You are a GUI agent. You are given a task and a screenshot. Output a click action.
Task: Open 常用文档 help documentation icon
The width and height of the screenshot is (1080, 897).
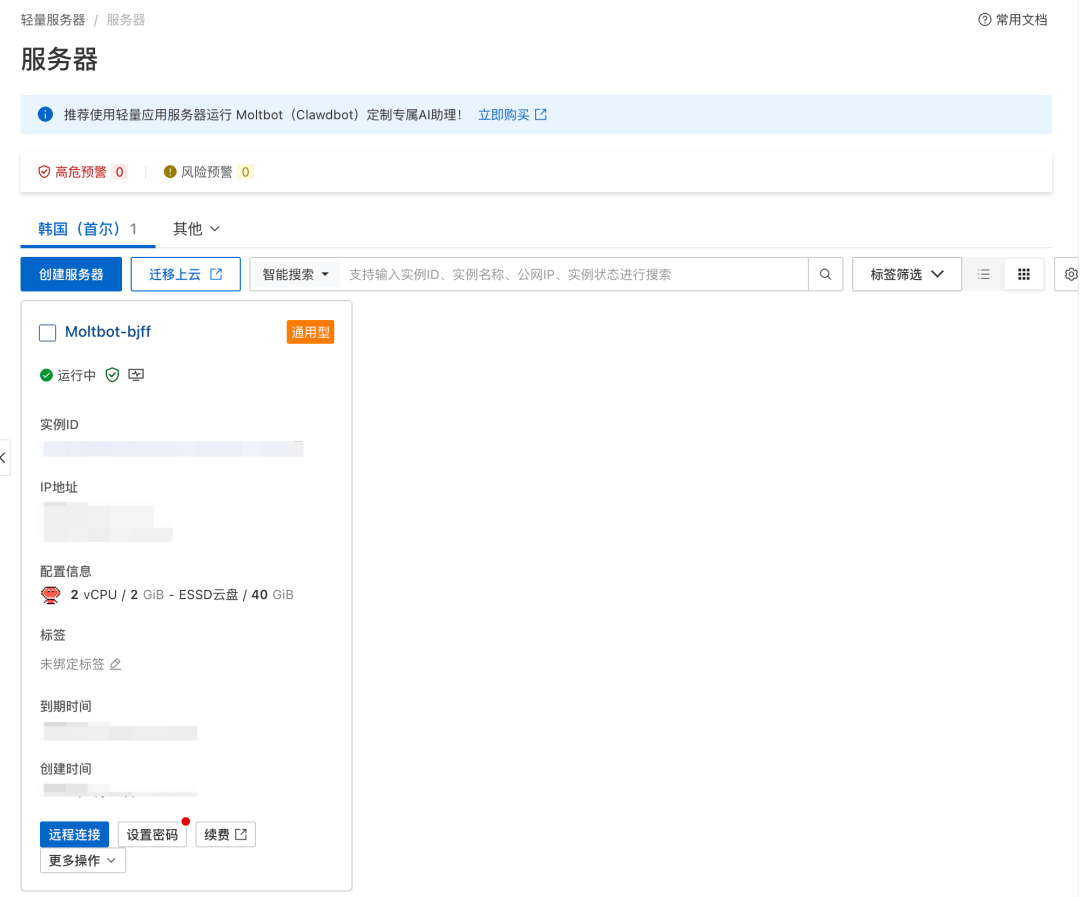pyautogui.click(x=986, y=19)
